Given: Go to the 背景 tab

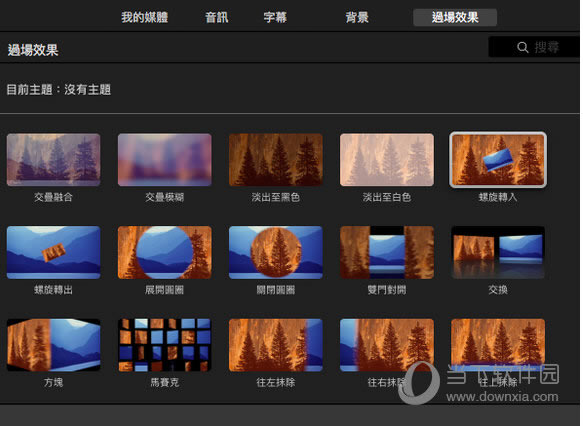Looking at the screenshot, I should click(x=357, y=17).
